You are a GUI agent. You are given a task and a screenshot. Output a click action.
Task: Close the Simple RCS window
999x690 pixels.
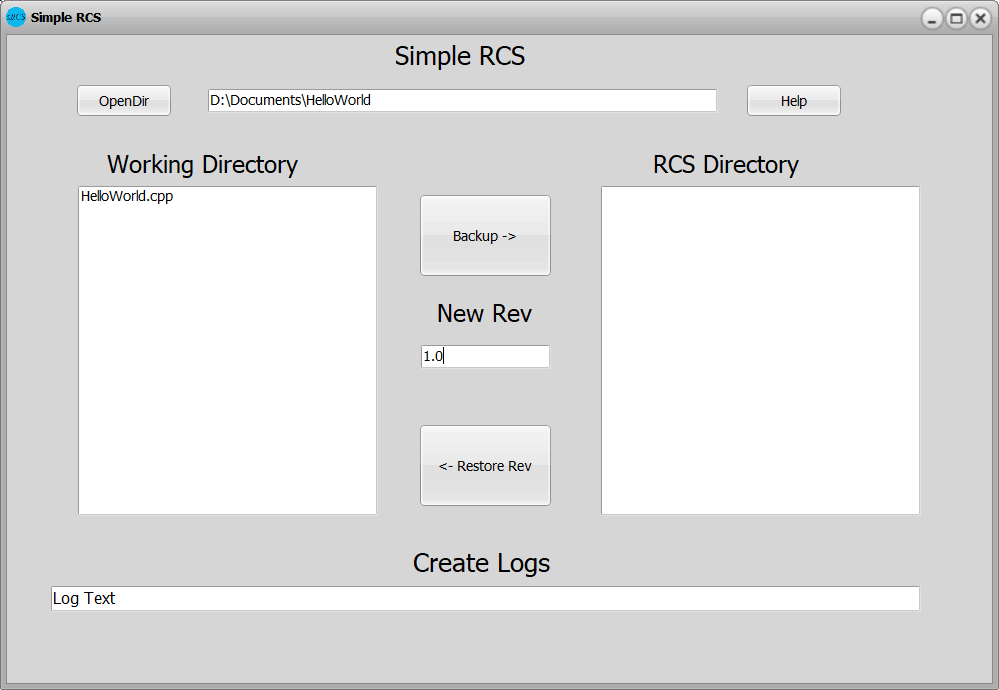980,18
